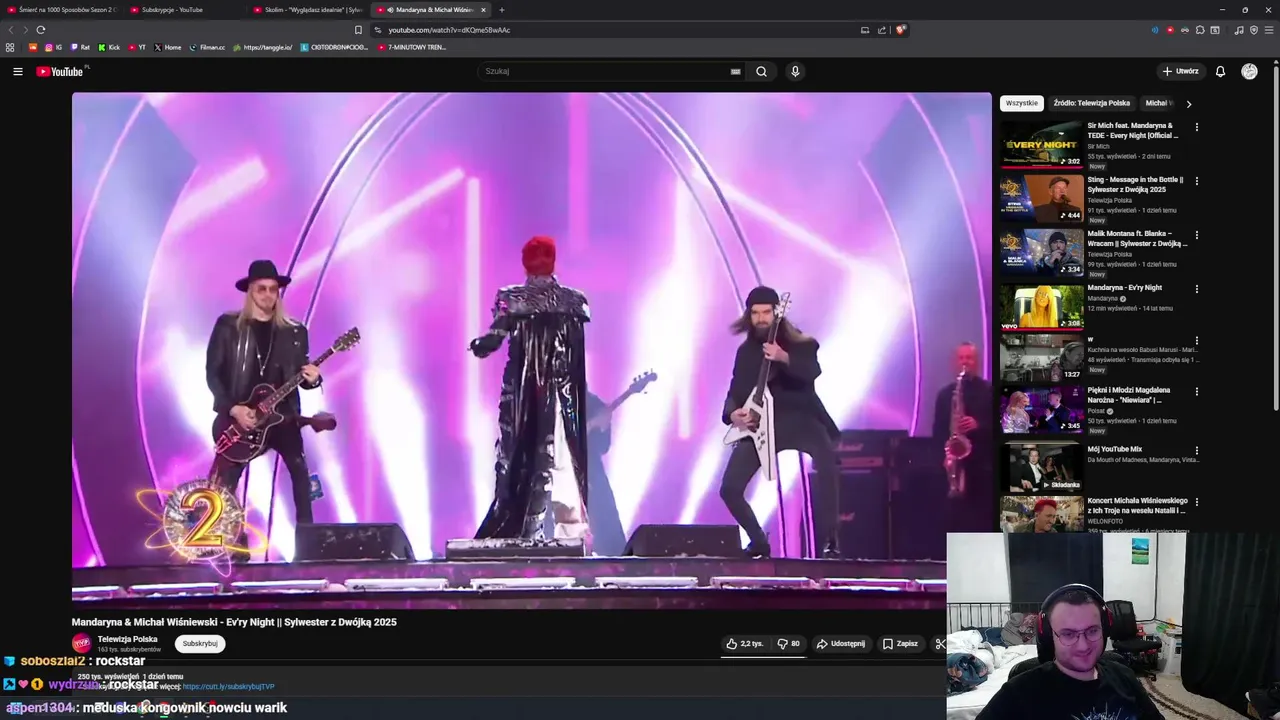This screenshot has width=1280, height=720.
Task: Go to the YouTube home logo
Action: [x=60, y=71]
